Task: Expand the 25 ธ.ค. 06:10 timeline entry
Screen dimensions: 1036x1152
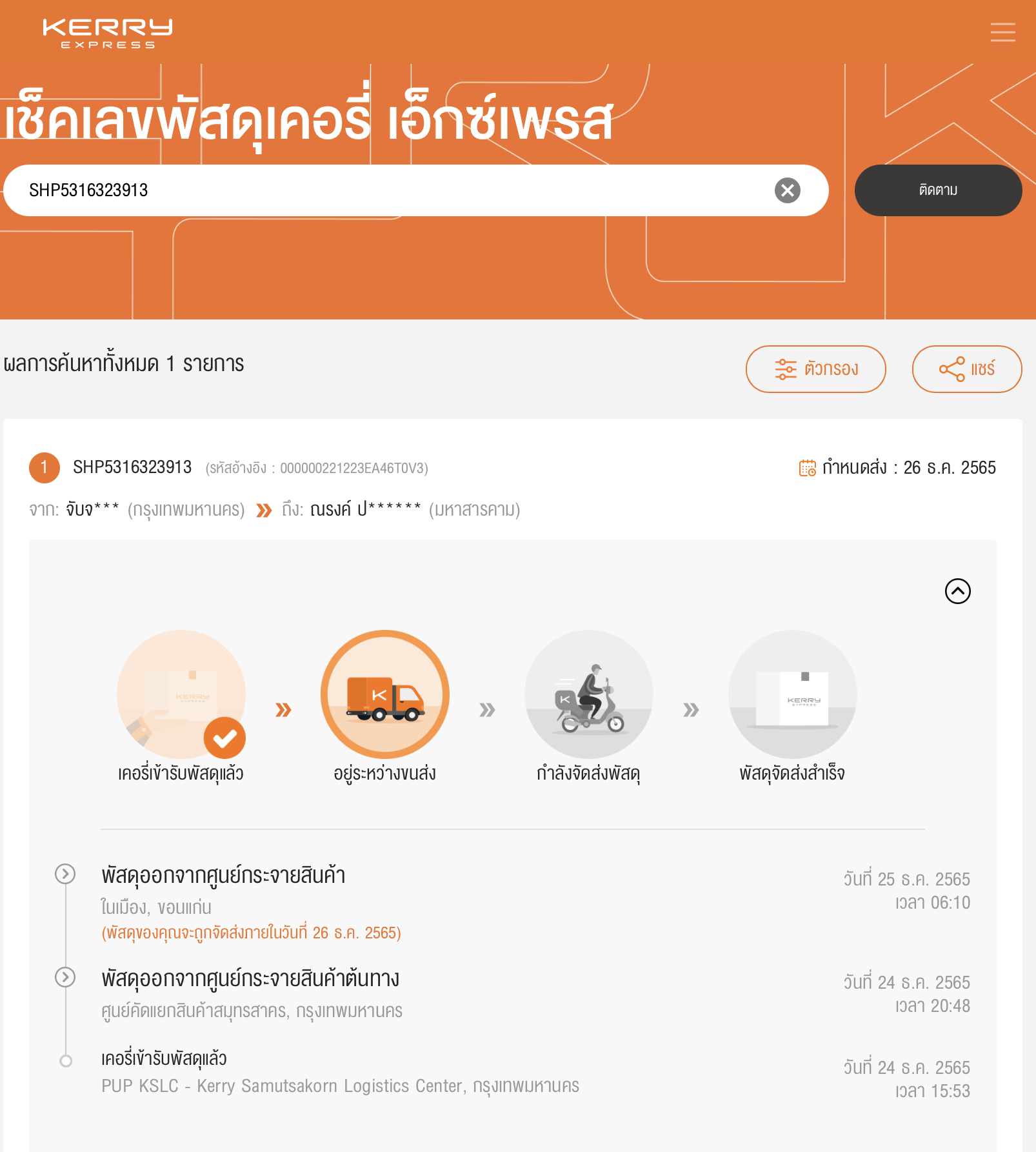Action: [x=65, y=874]
